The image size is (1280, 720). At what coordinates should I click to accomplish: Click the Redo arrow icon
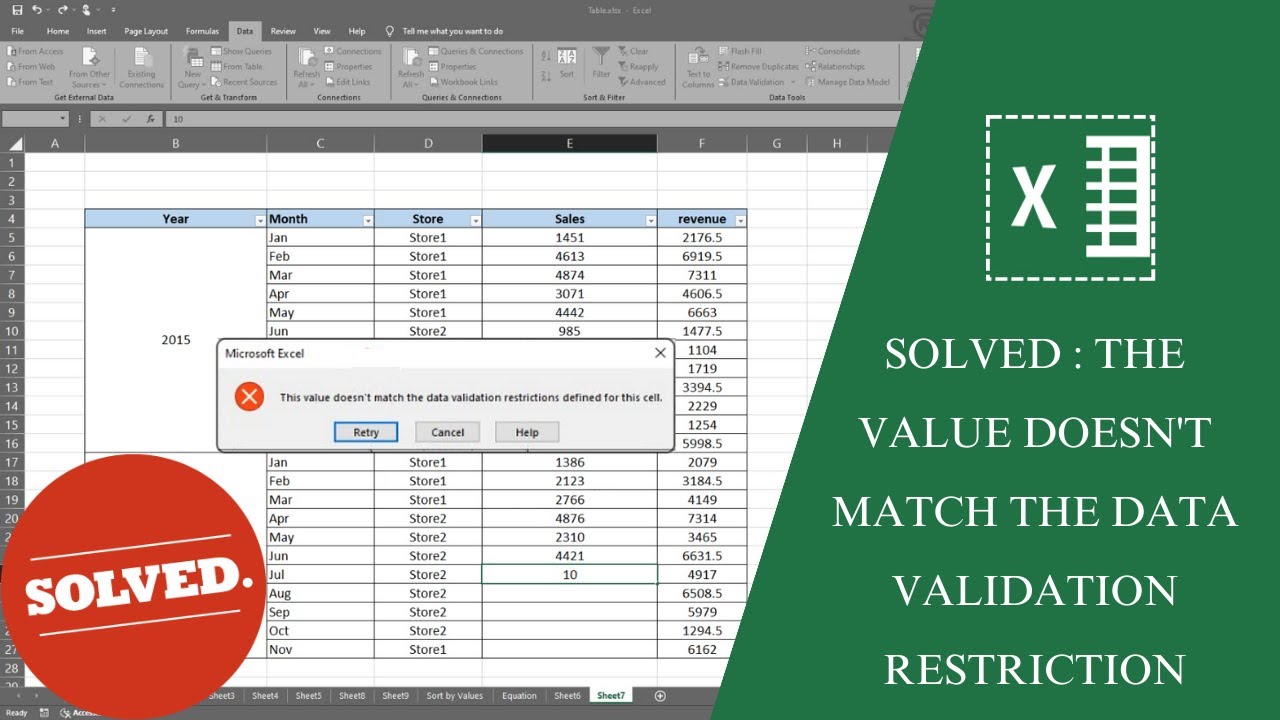[63, 9]
